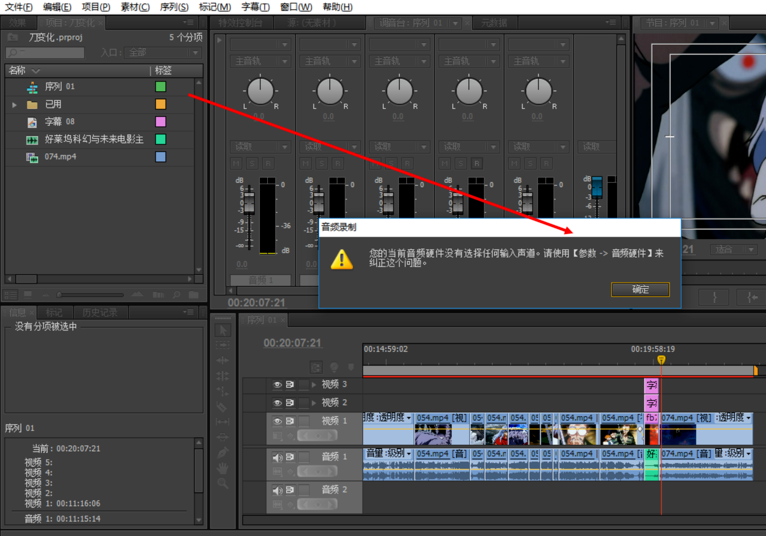Open the 序列(S) menu
The width and height of the screenshot is (766, 536).
pyautogui.click(x=173, y=7)
